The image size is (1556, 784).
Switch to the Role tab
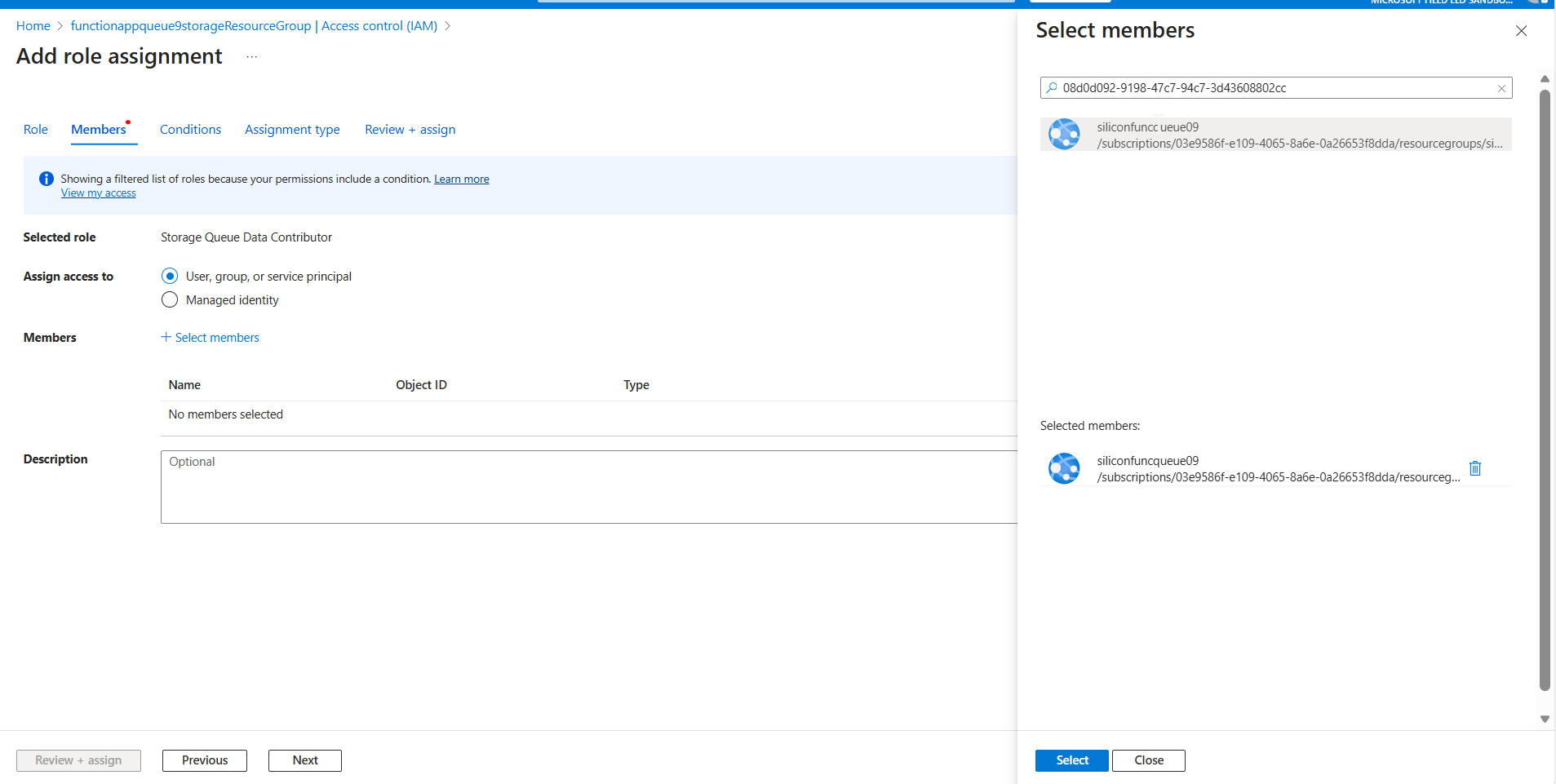(x=36, y=130)
